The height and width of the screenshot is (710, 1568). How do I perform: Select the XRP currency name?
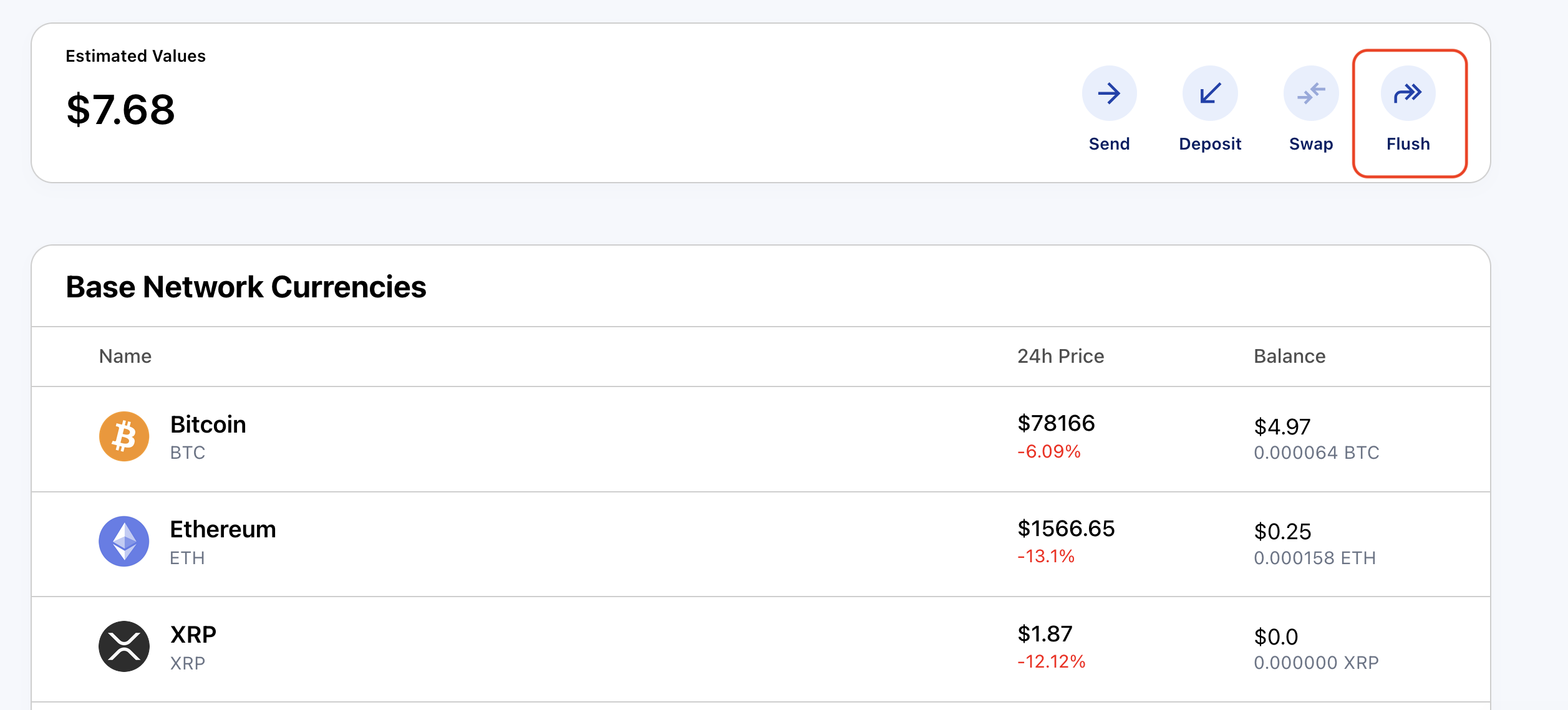(x=193, y=635)
